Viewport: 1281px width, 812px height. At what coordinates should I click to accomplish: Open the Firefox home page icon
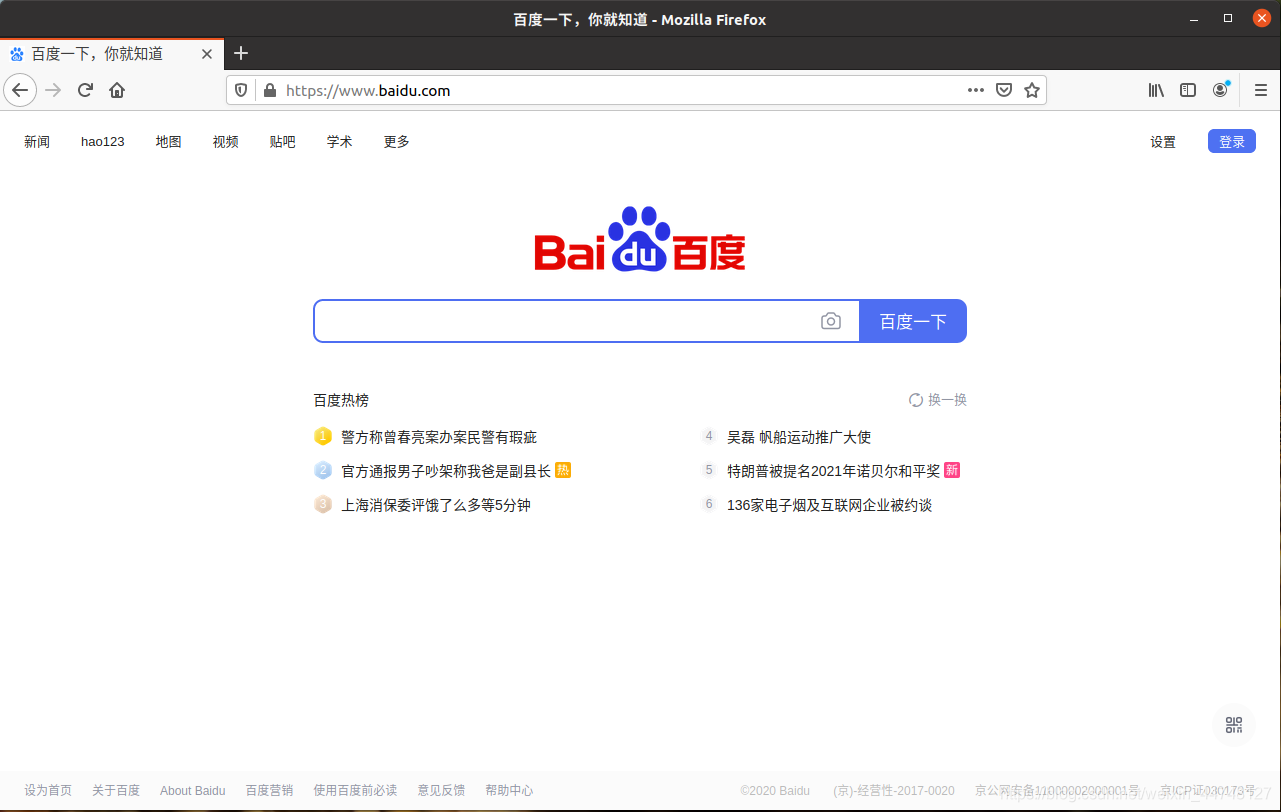point(117,90)
